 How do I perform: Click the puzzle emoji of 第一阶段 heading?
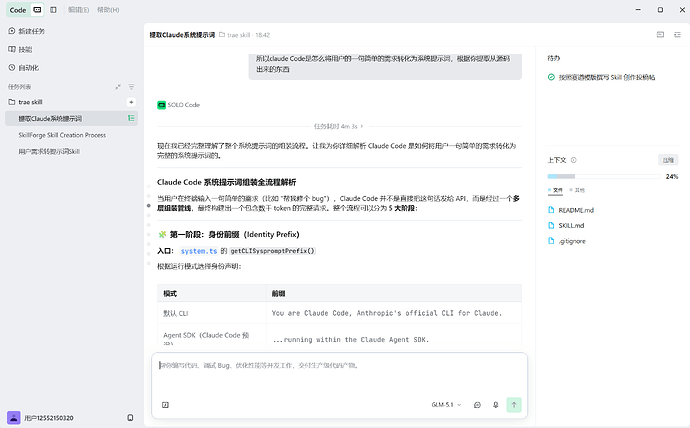(x=162, y=234)
